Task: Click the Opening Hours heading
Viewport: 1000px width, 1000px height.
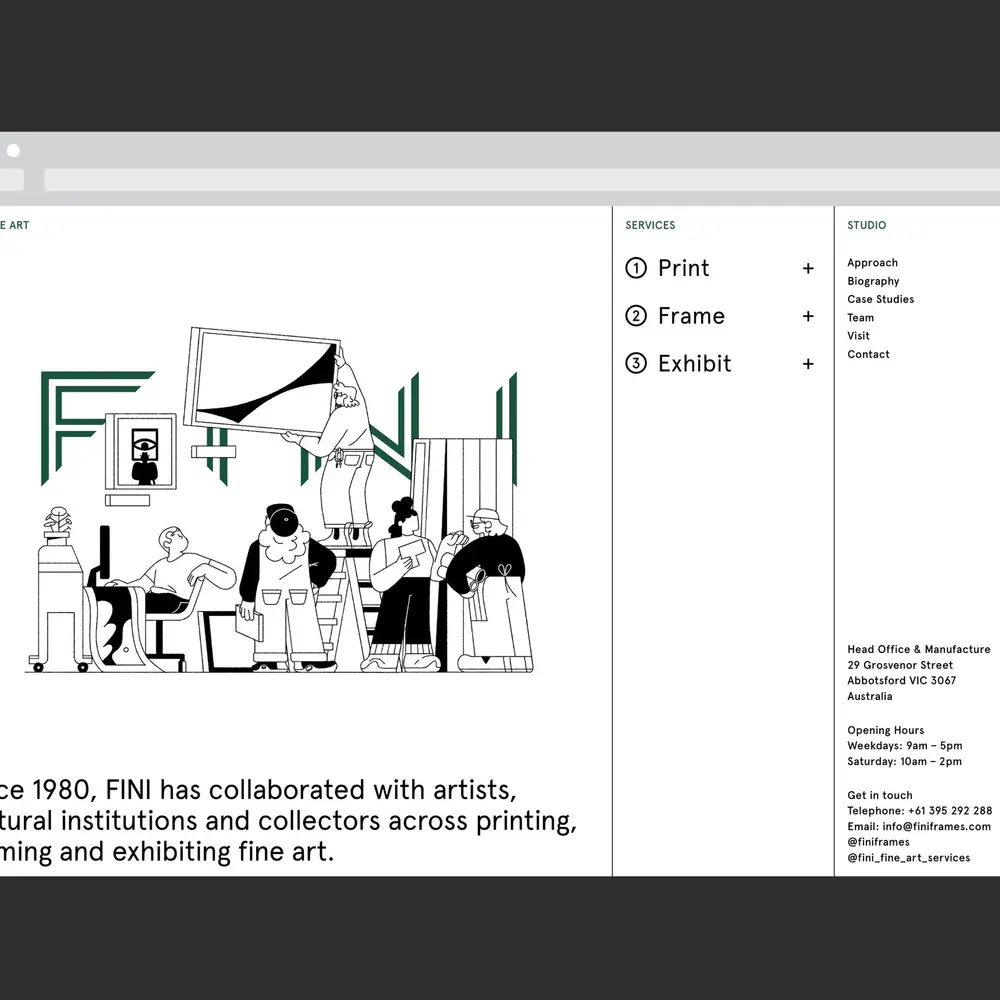Action: click(x=885, y=730)
